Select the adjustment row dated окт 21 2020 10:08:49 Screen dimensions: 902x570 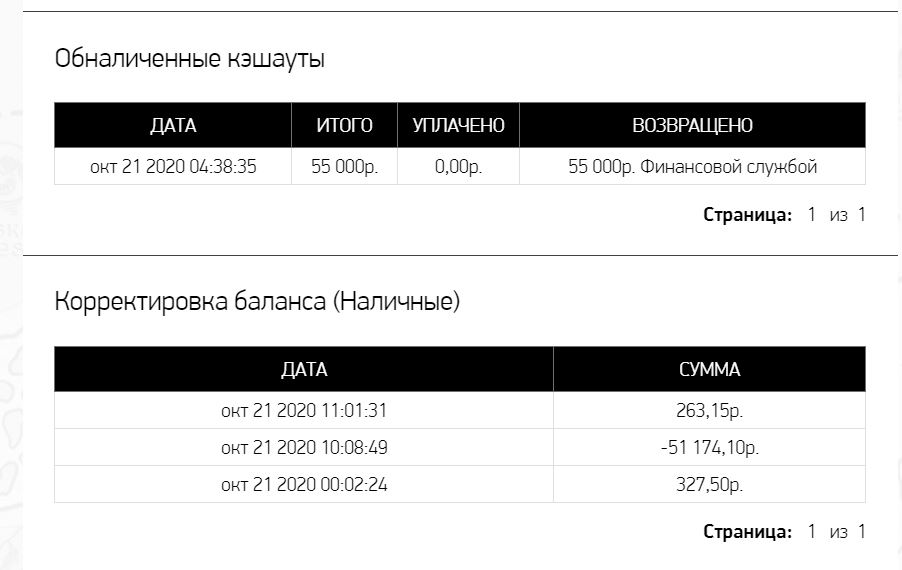pos(304,447)
